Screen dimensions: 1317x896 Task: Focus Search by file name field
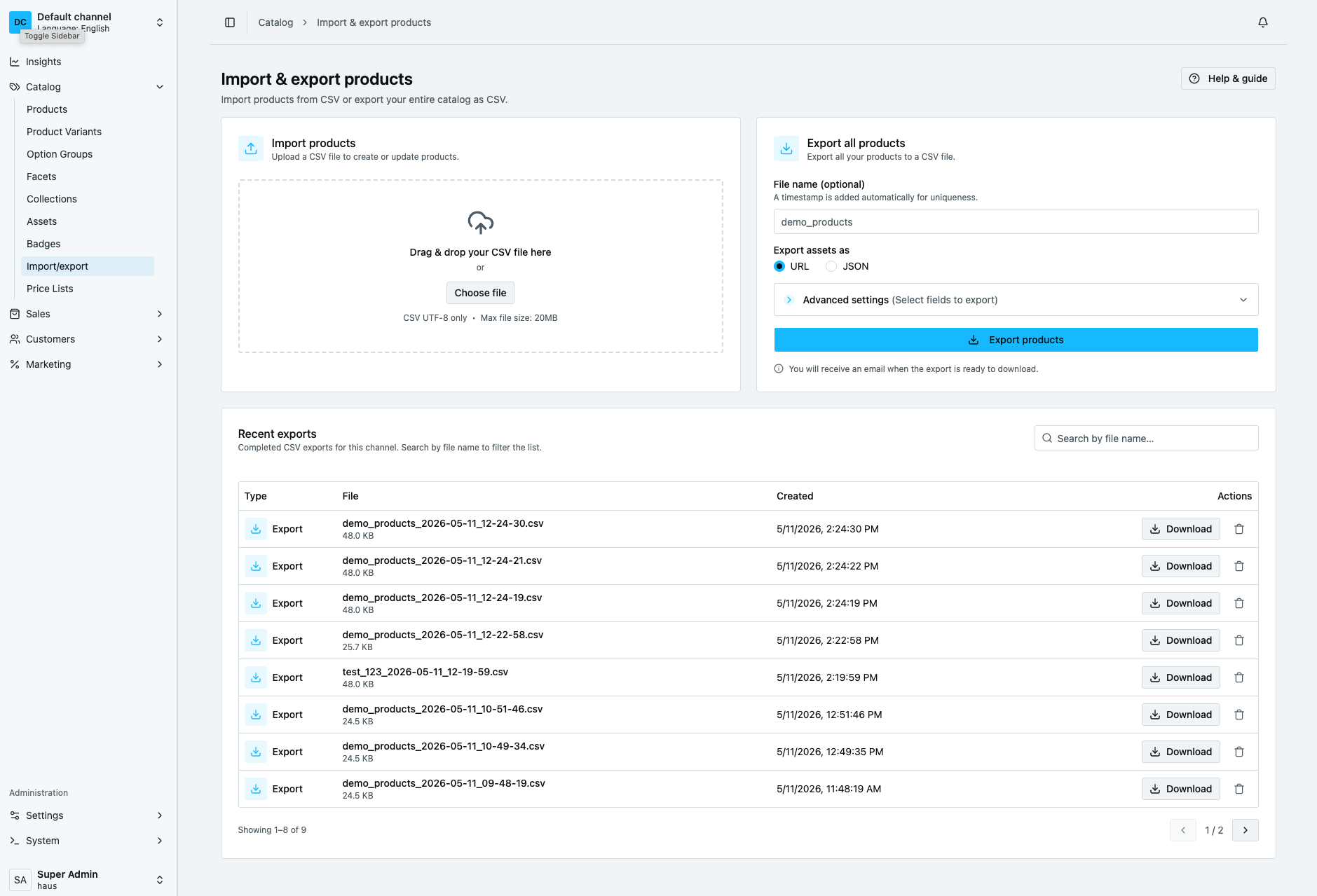[x=1147, y=438]
